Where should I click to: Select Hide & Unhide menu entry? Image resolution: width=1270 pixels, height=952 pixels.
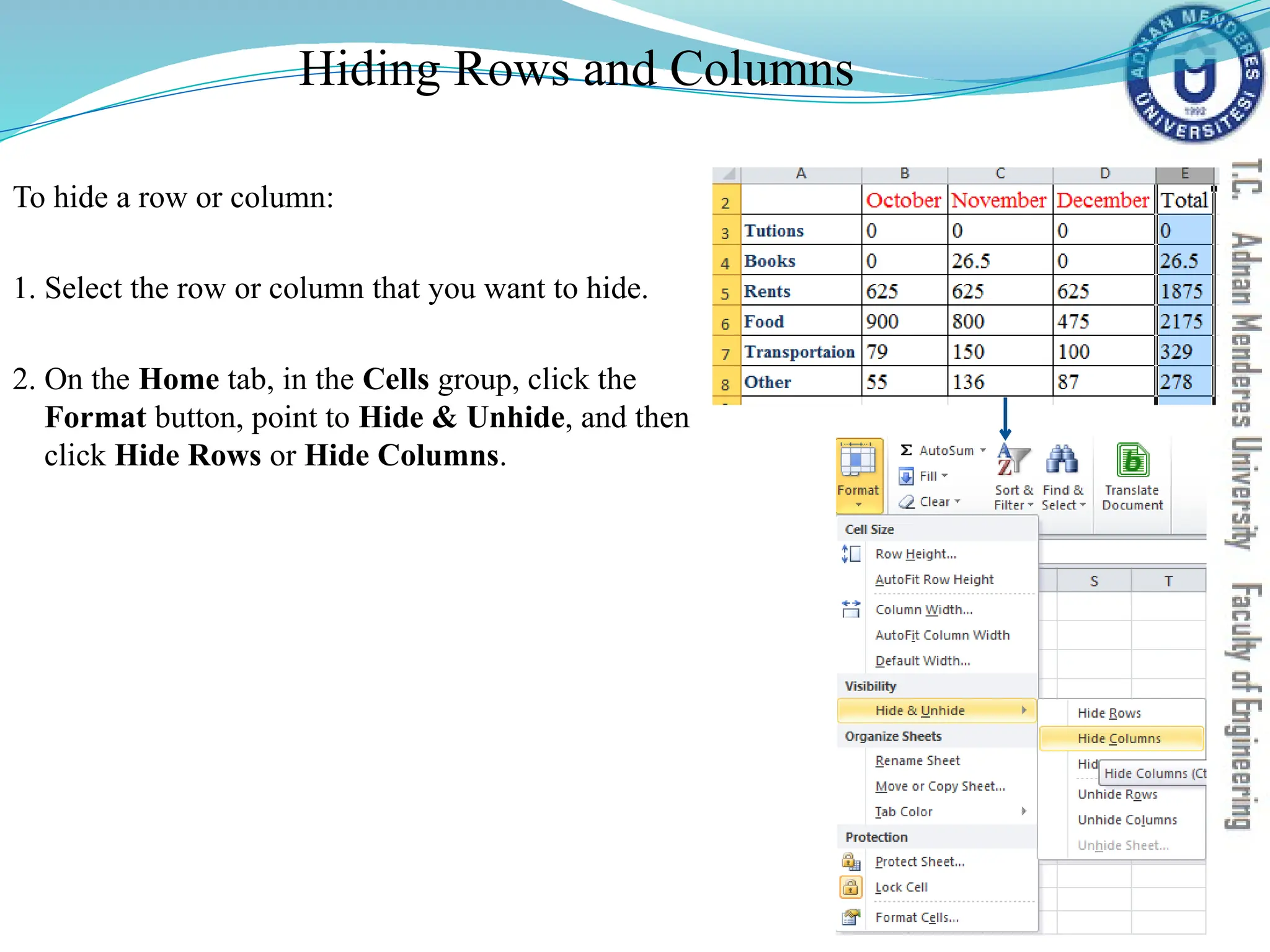point(937,710)
